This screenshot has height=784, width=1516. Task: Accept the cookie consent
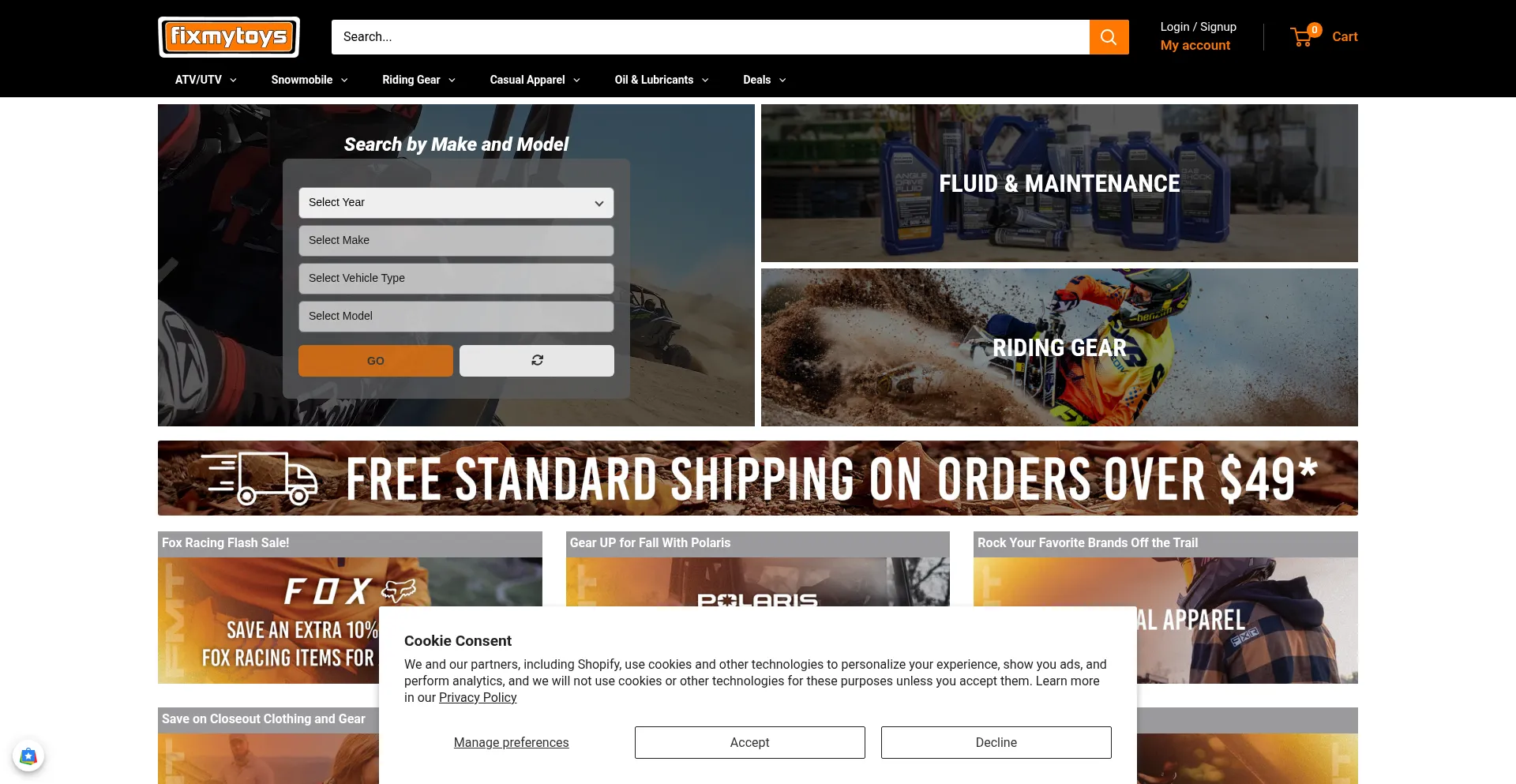tap(750, 743)
